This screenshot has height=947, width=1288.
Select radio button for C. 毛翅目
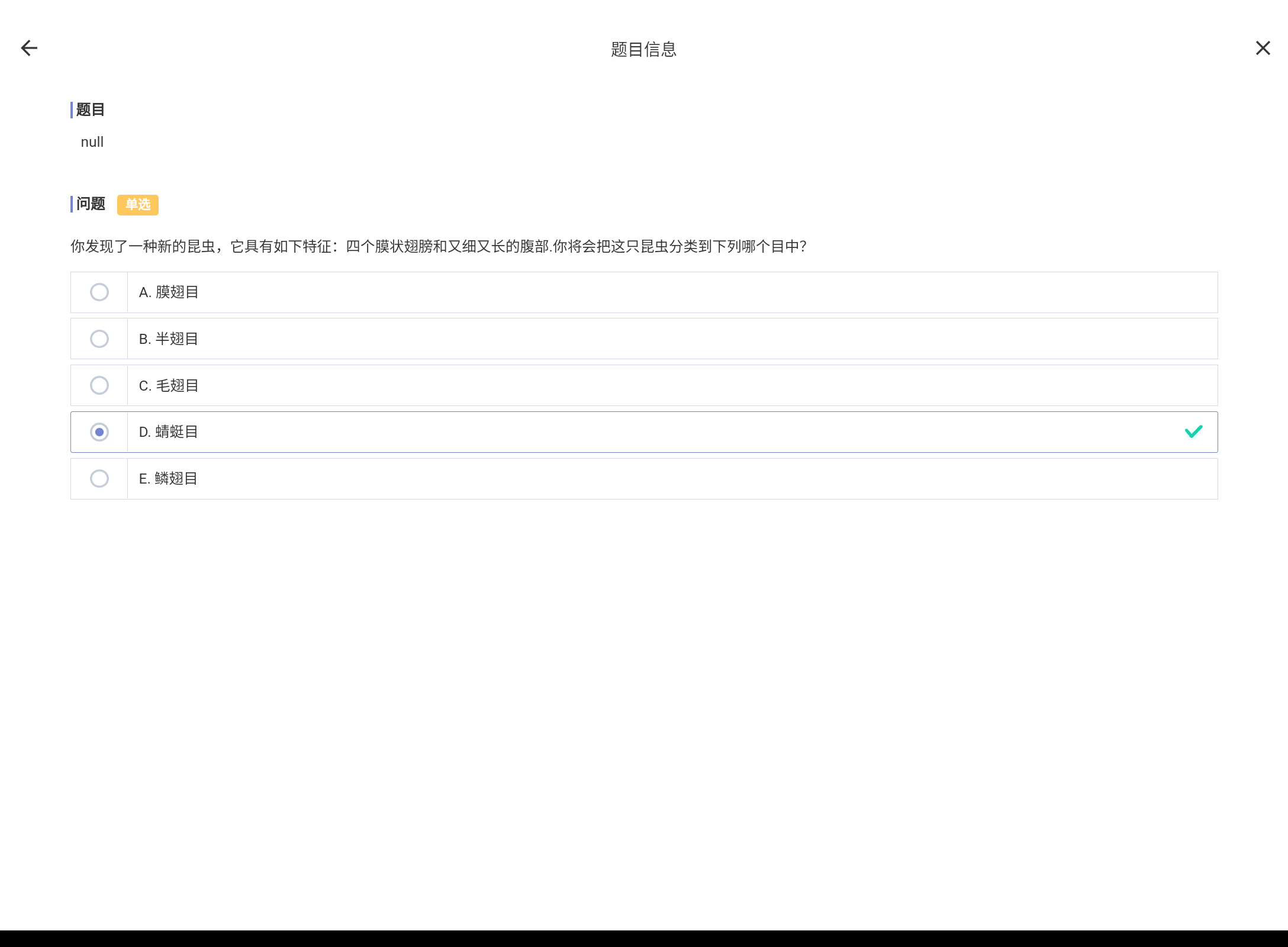99,385
